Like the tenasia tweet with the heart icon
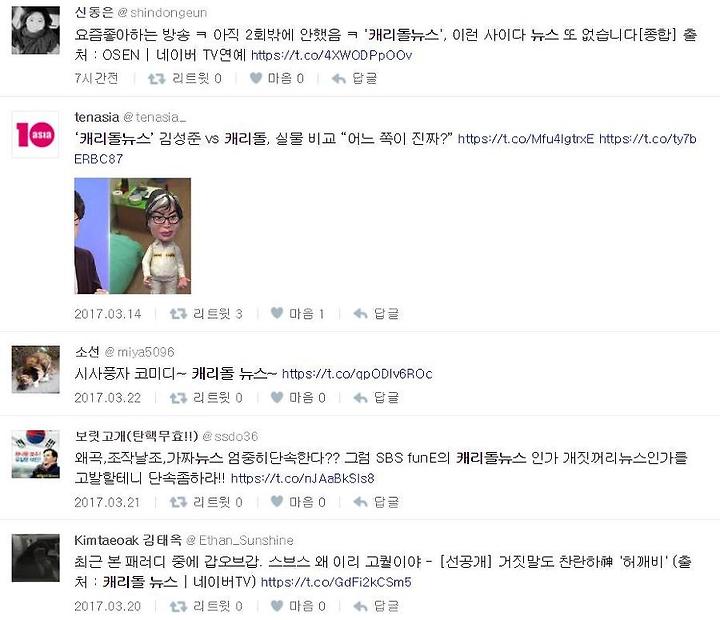 tap(277, 313)
